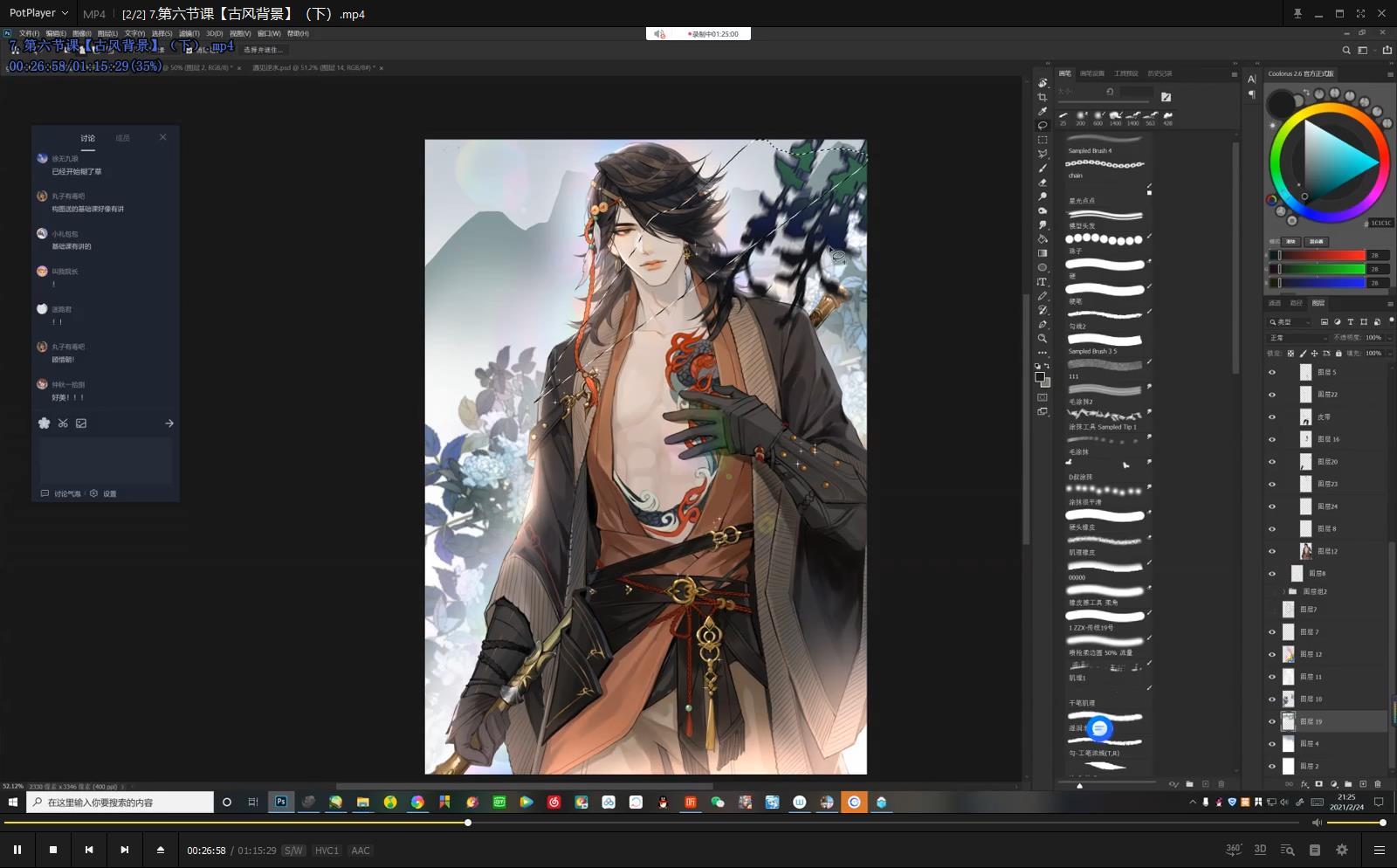
Task: Change the screen mode icon
Action: [1043, 411]
